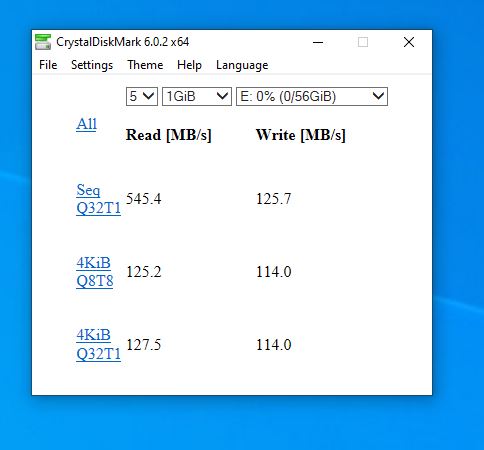Click the CrystalDiskMark 6.0.2 x64 title text
The width and height of the screenshot is (484, 450).
[122, 42]
